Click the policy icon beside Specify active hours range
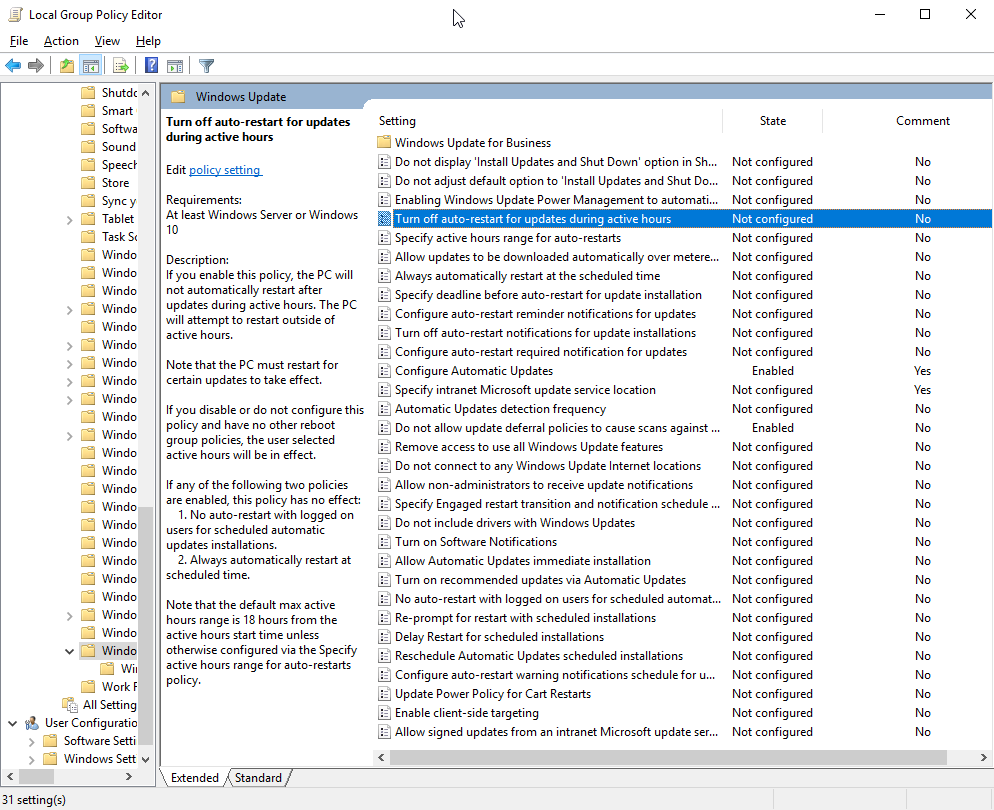The image size is (994, 810). (384, 238)
